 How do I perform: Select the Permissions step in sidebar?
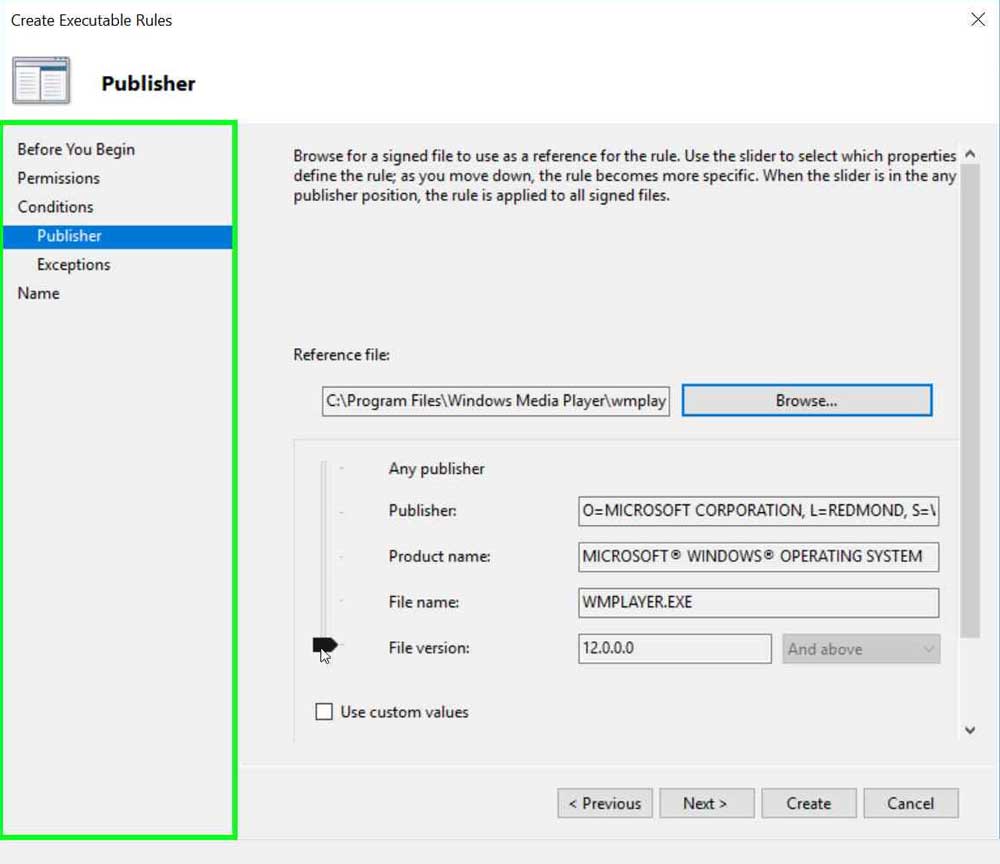[x=59, y=178]
